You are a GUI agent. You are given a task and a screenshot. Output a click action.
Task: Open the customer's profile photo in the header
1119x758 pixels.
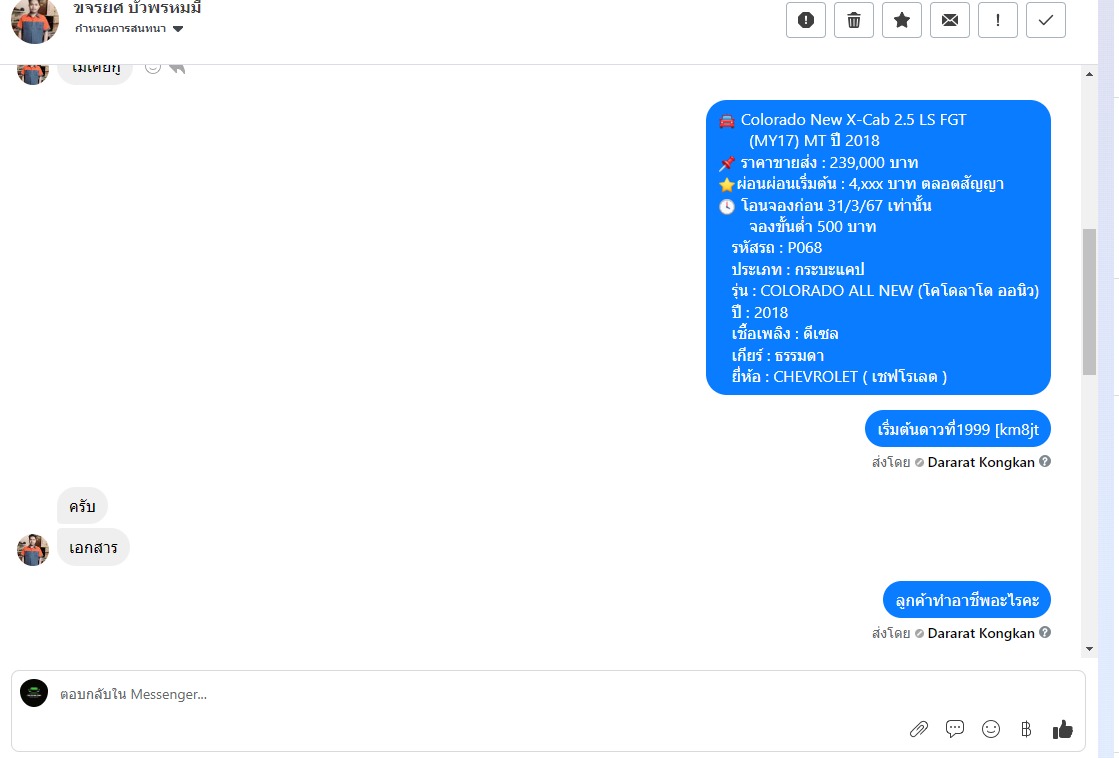point(35,21)
